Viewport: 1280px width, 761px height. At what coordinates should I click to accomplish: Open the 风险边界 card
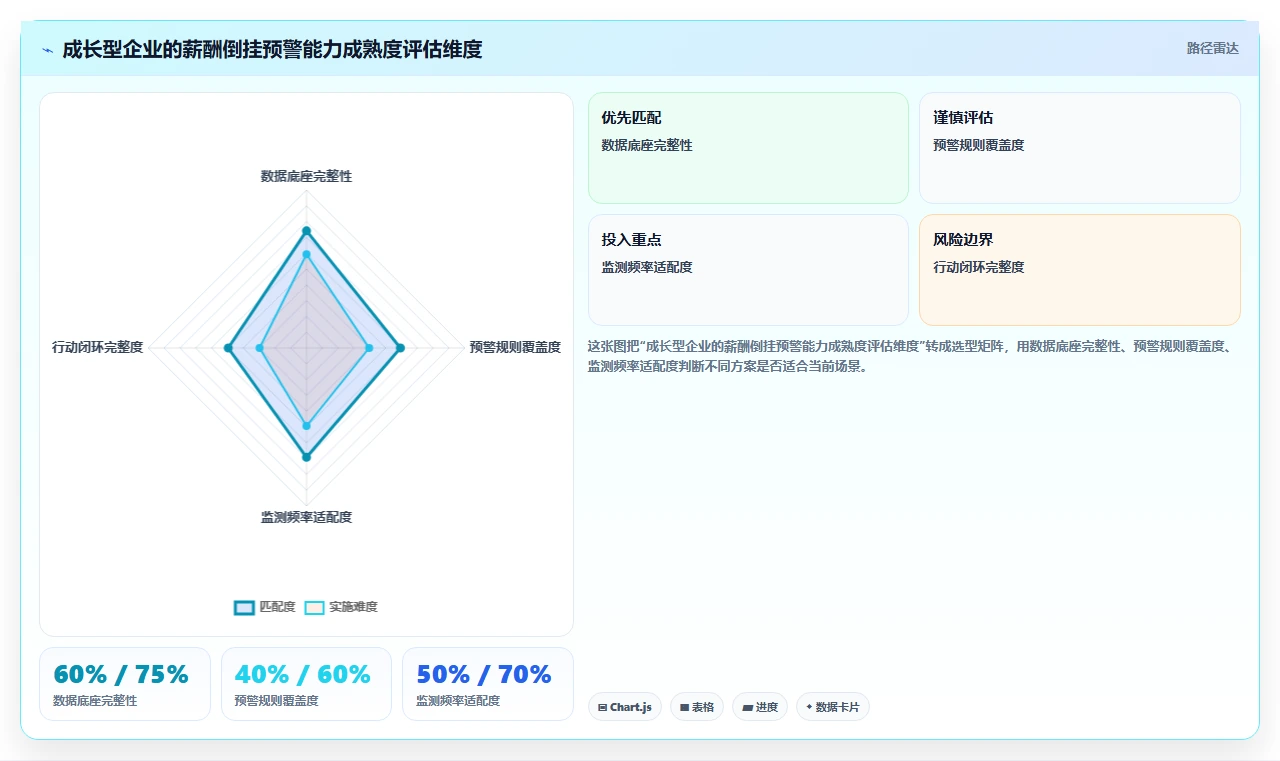click(x=1080, y=270)
